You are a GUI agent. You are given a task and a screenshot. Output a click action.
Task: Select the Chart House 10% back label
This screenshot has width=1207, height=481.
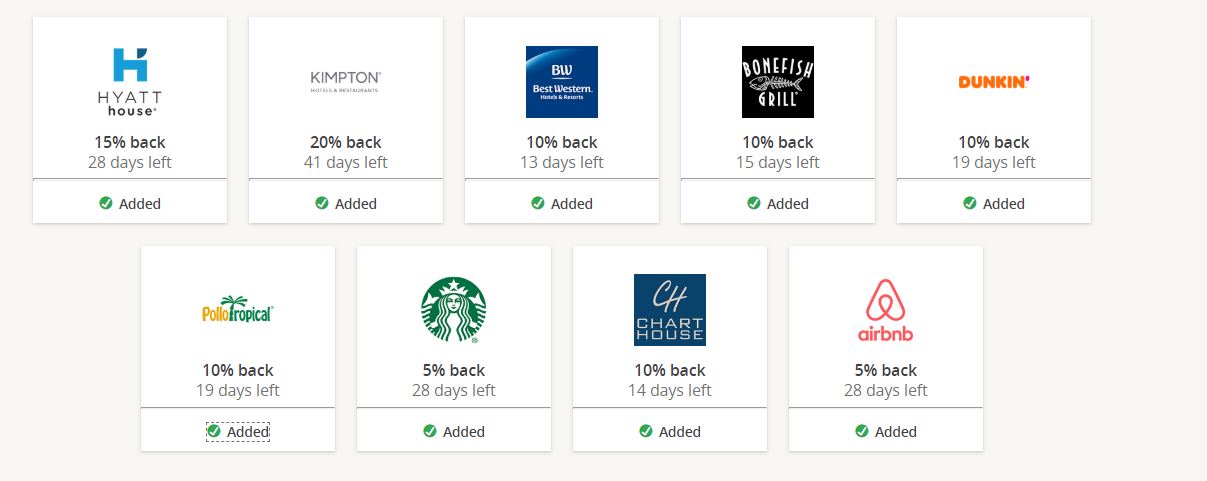click(670, 370)
